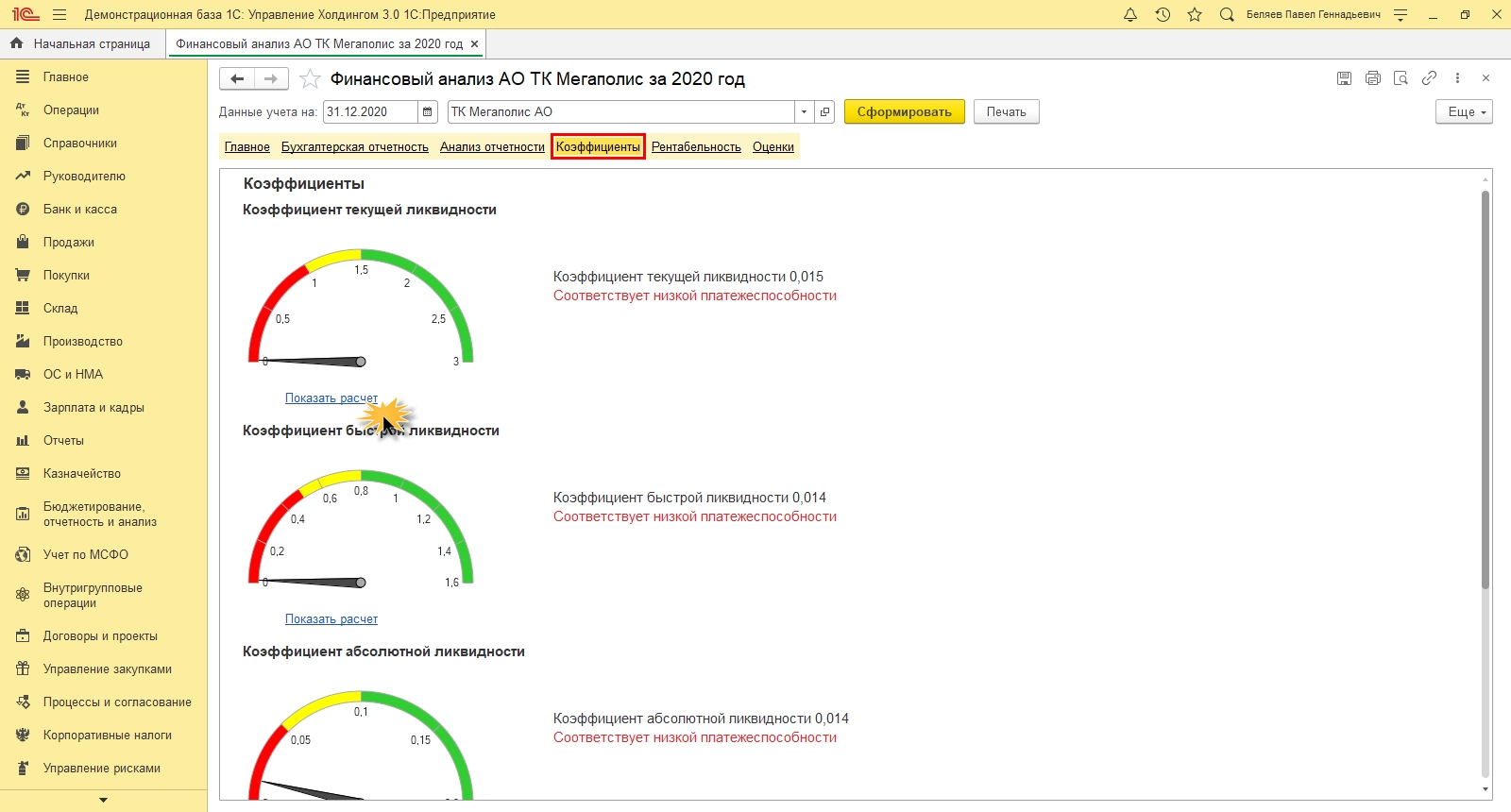
Task: Expand more sections with bottom sidebar arrow
Action: coord(104,801)
